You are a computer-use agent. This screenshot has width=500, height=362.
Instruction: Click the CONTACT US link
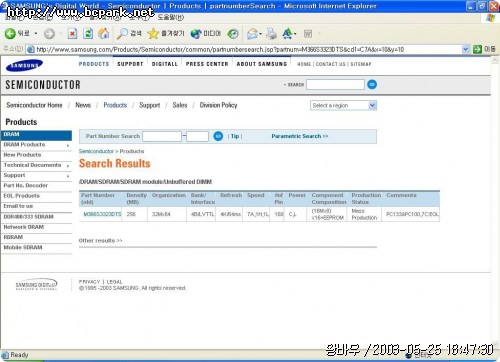click(330, 64)
